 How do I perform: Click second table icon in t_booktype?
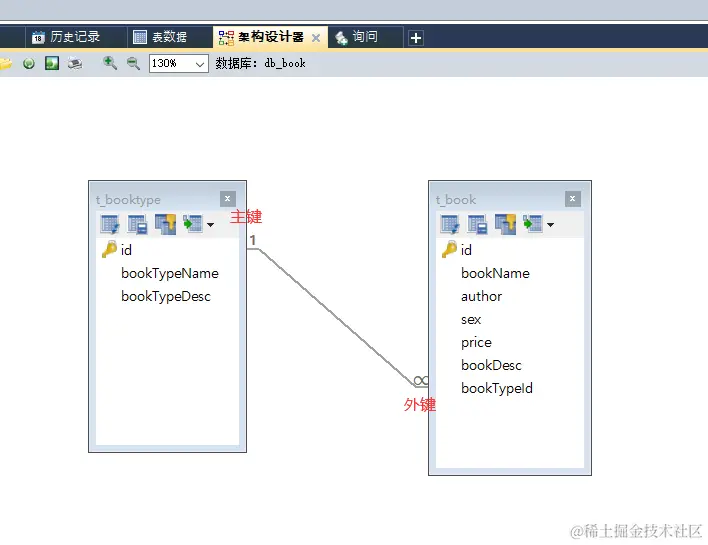pos(137,224)
